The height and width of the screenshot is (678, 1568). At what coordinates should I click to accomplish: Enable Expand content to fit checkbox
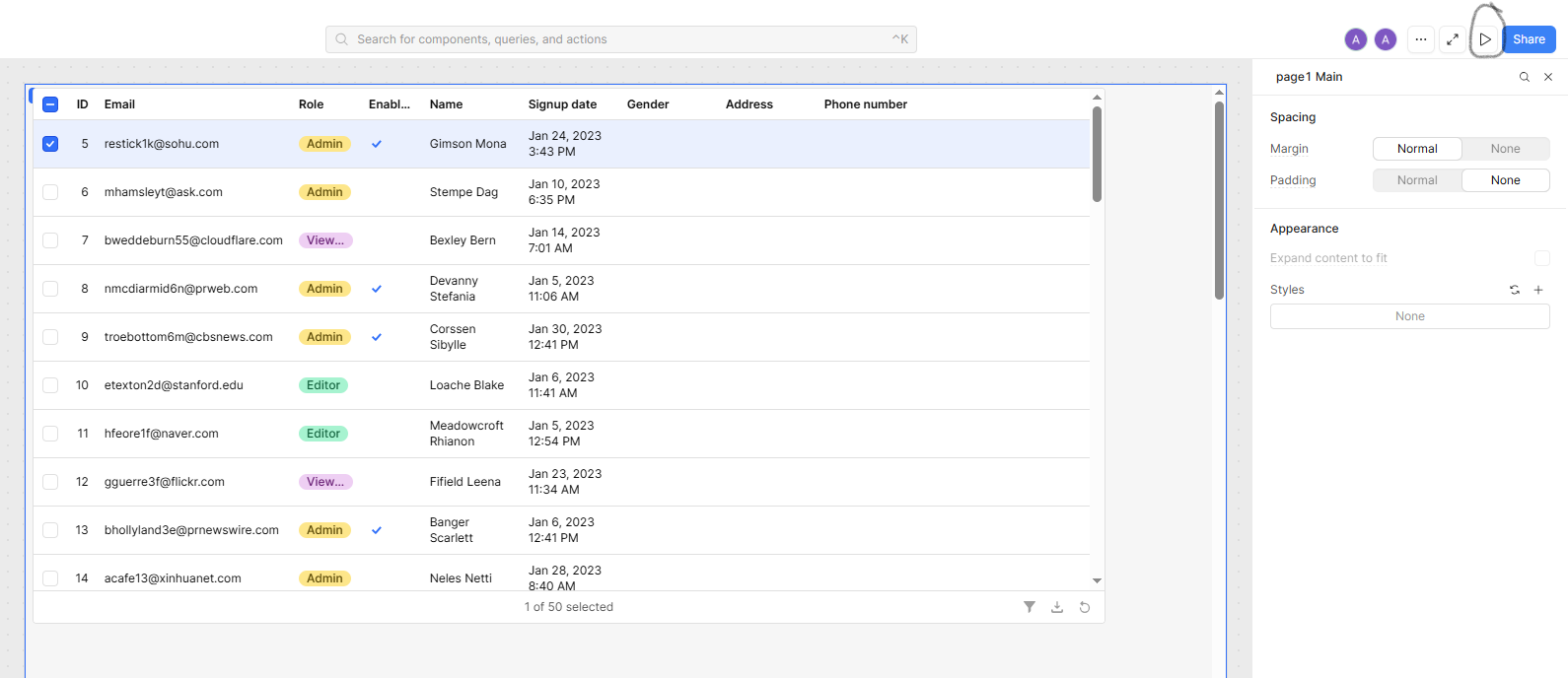(x=1541, y=258)
